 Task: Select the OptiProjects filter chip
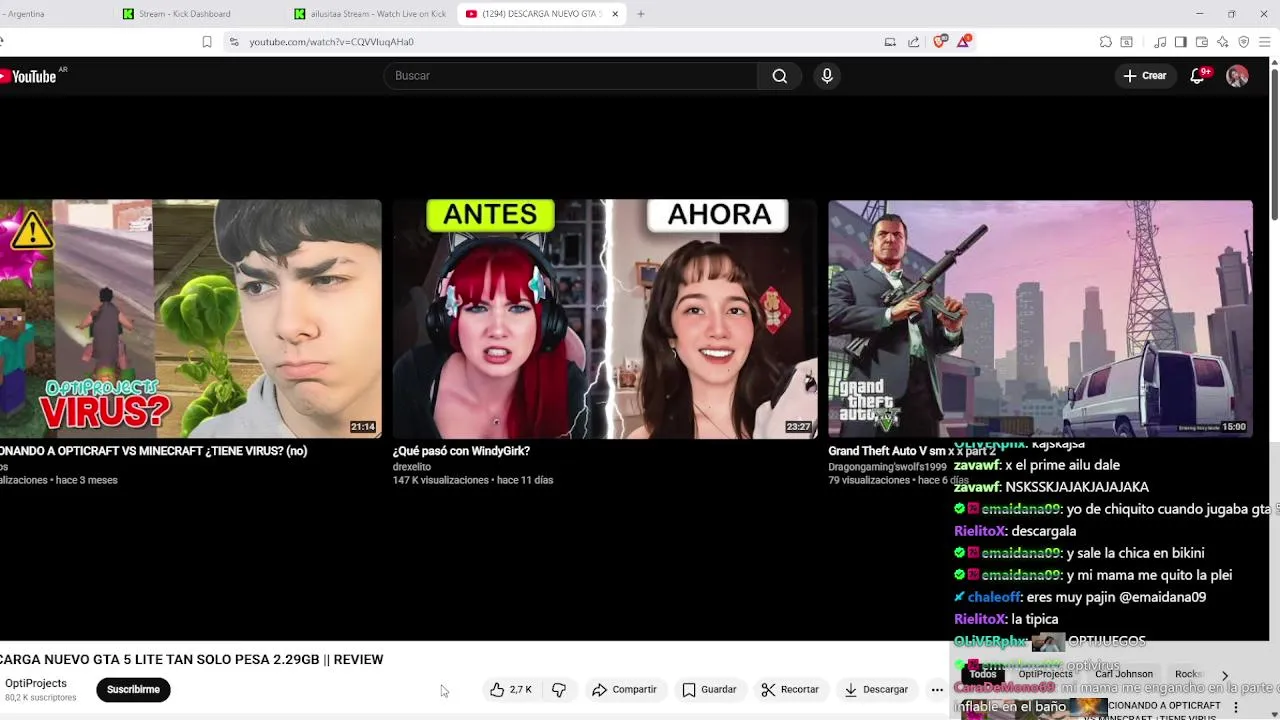click(1045, 674)
